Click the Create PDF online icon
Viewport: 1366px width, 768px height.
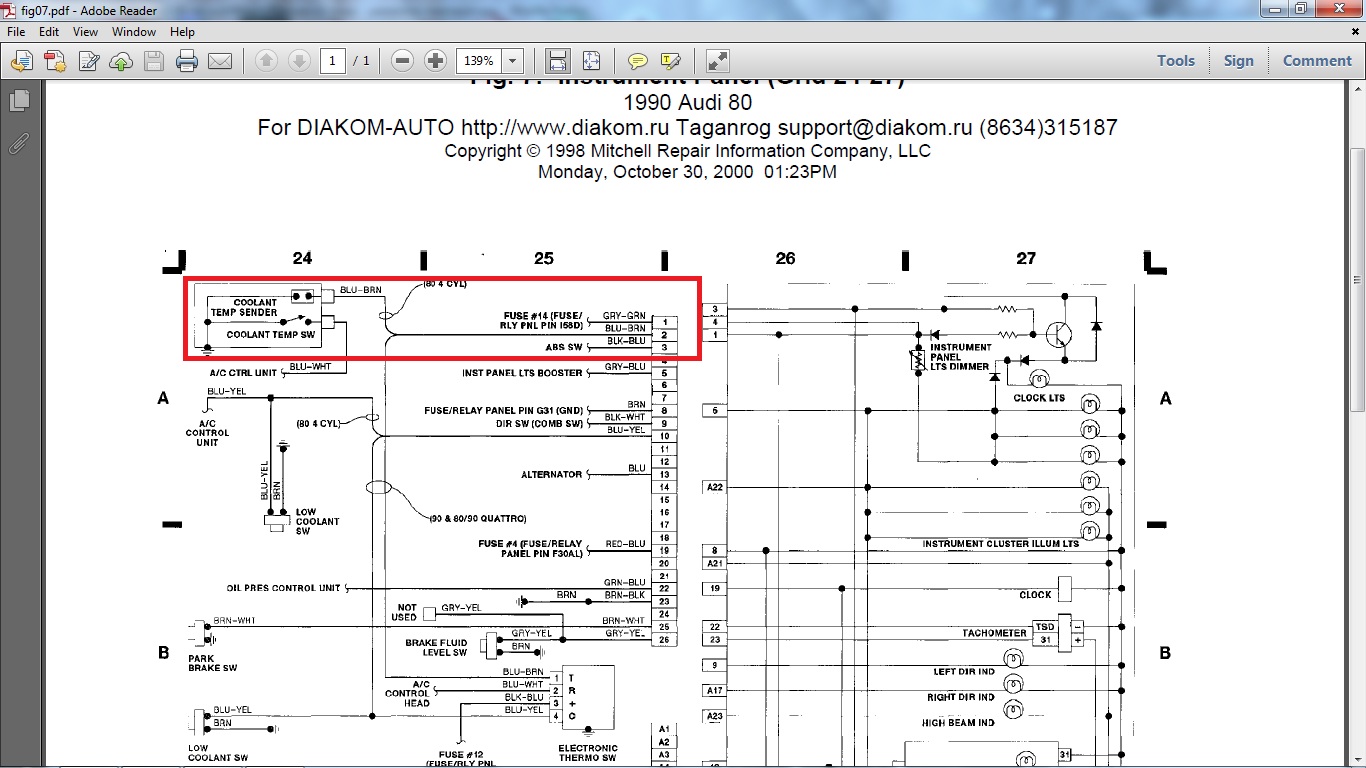click(54, 61)
